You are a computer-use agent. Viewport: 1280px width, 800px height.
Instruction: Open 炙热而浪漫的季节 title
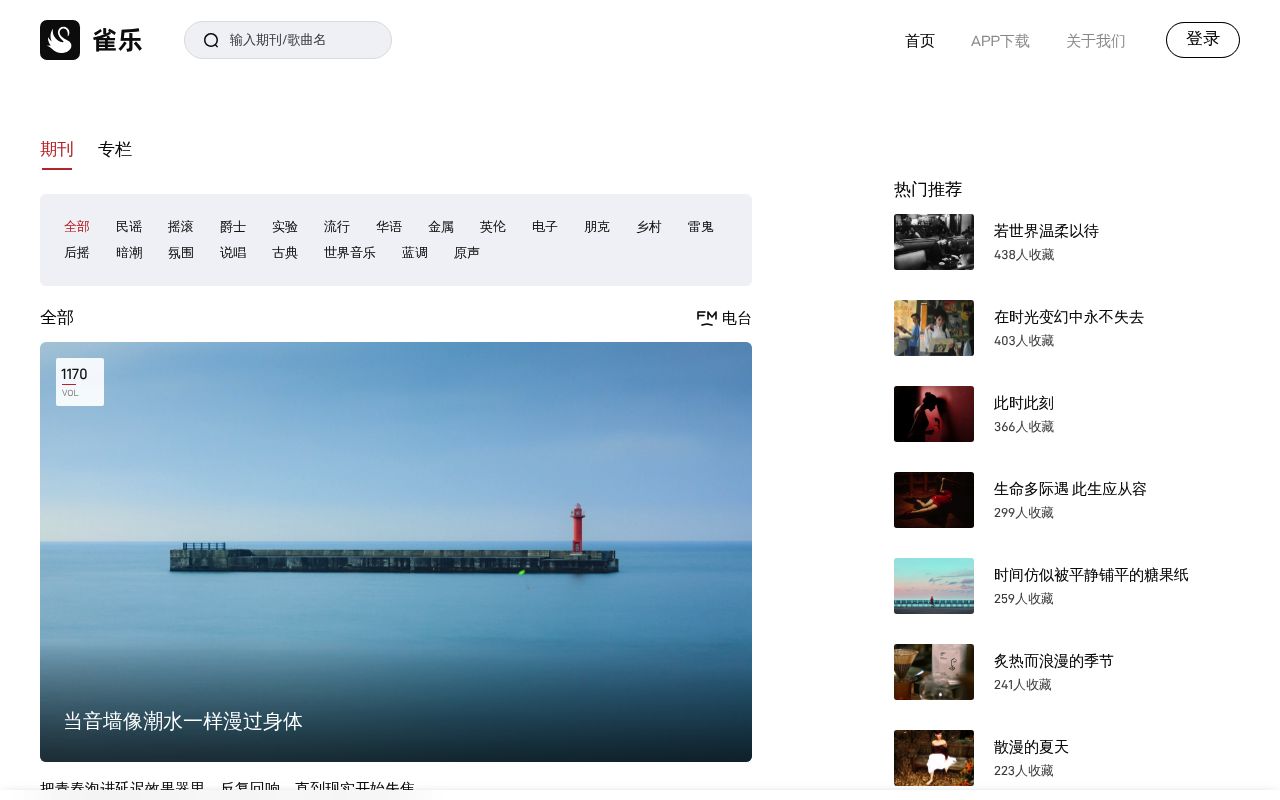1054,661
